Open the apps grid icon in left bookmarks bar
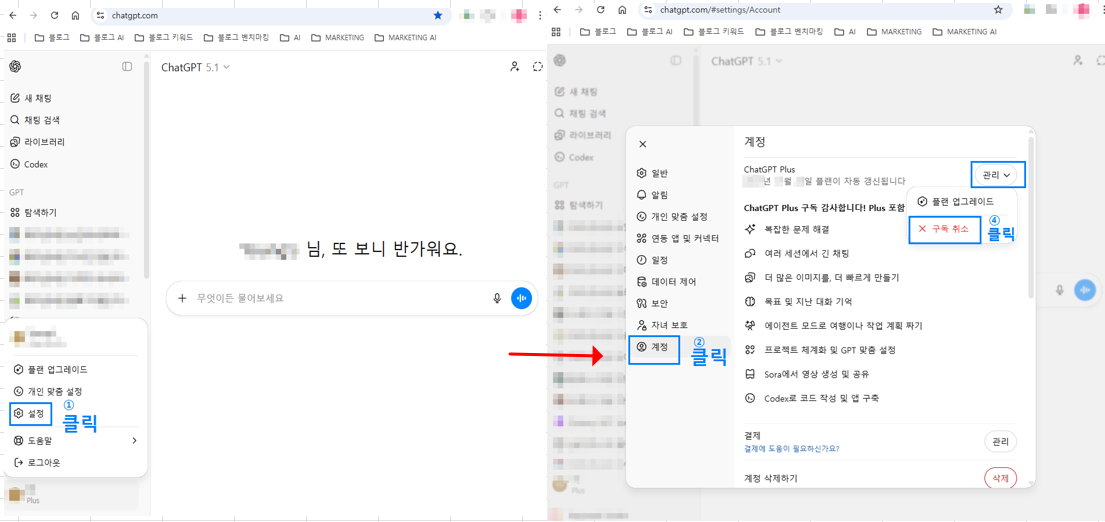Image resolution: width=1105 pixels, height=522 pixels. coord(13,37)
